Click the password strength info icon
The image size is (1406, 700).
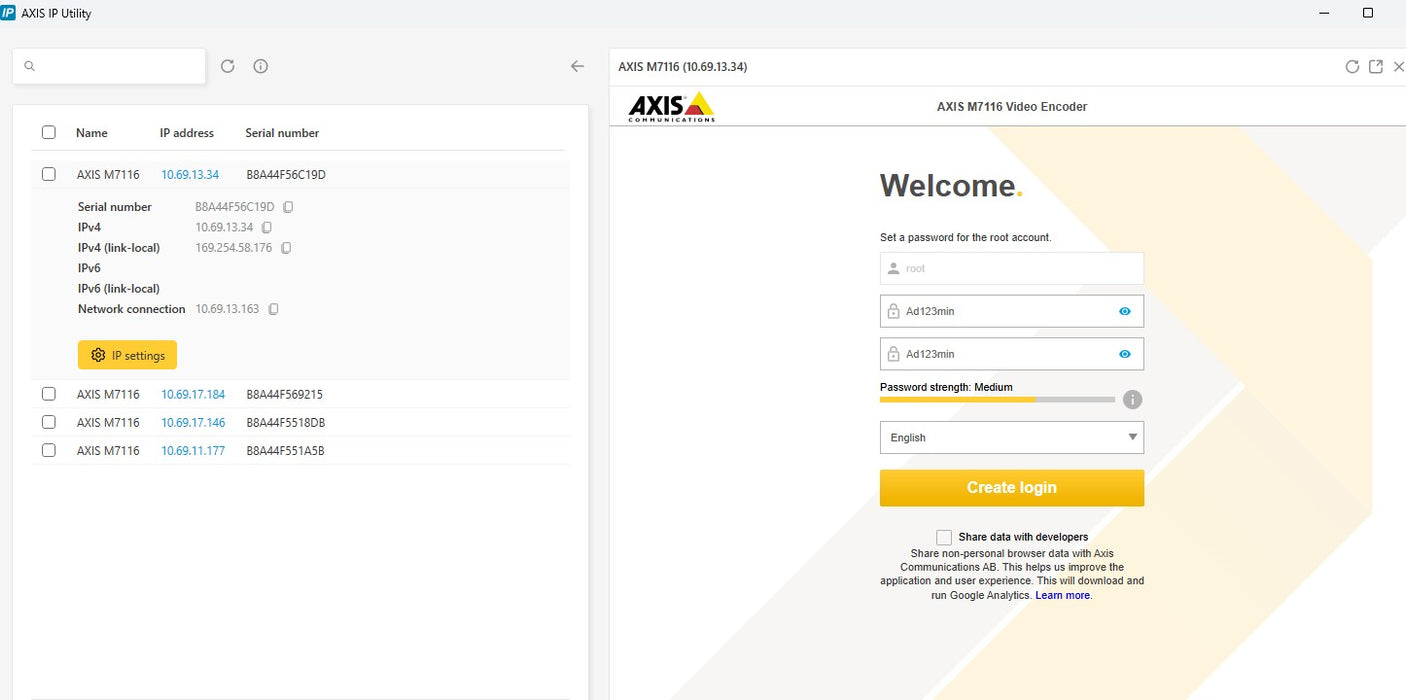pyautogui.click(x=1132, y=400)
